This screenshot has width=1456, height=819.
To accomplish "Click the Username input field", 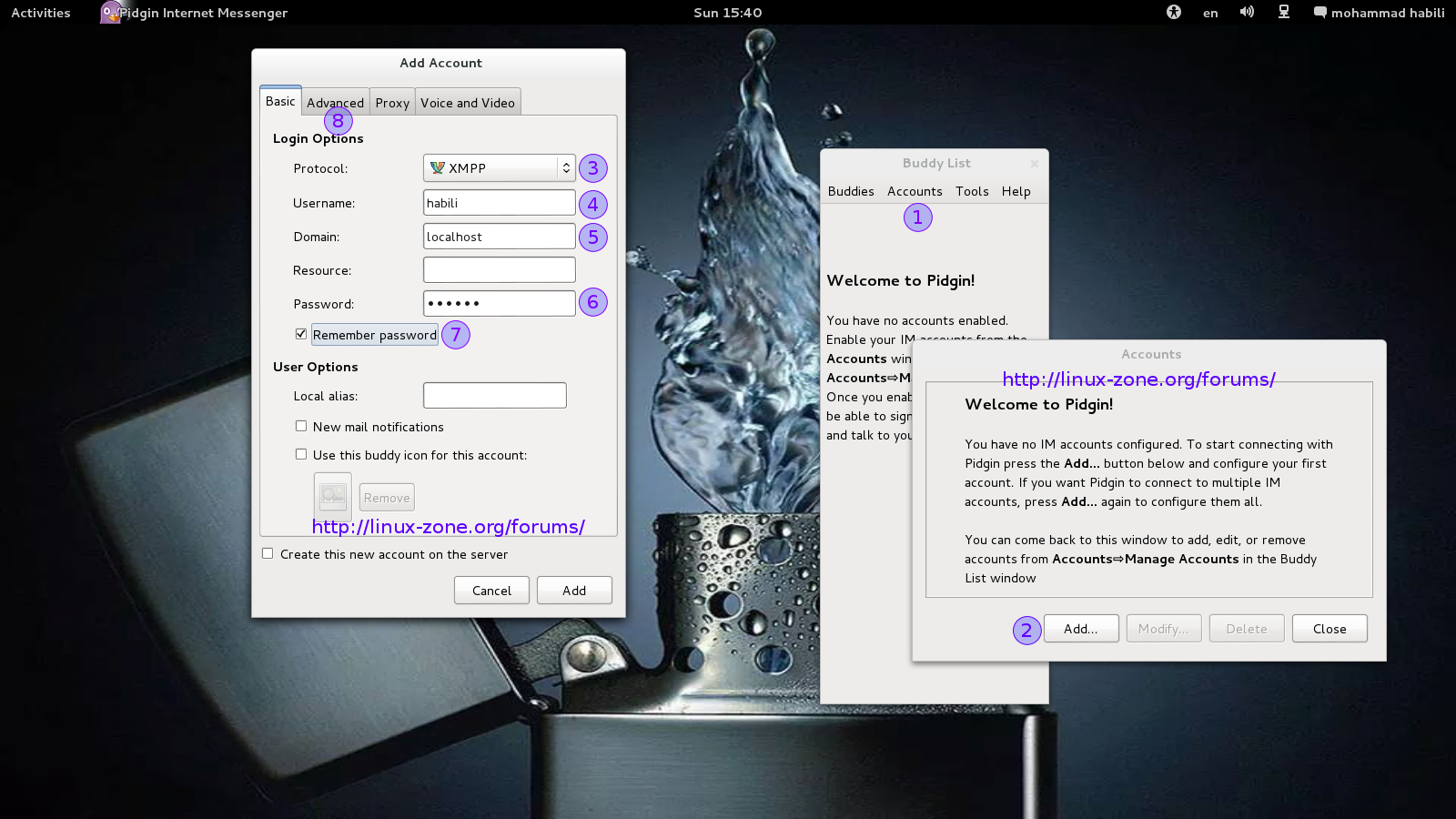I will pos(499,203).
